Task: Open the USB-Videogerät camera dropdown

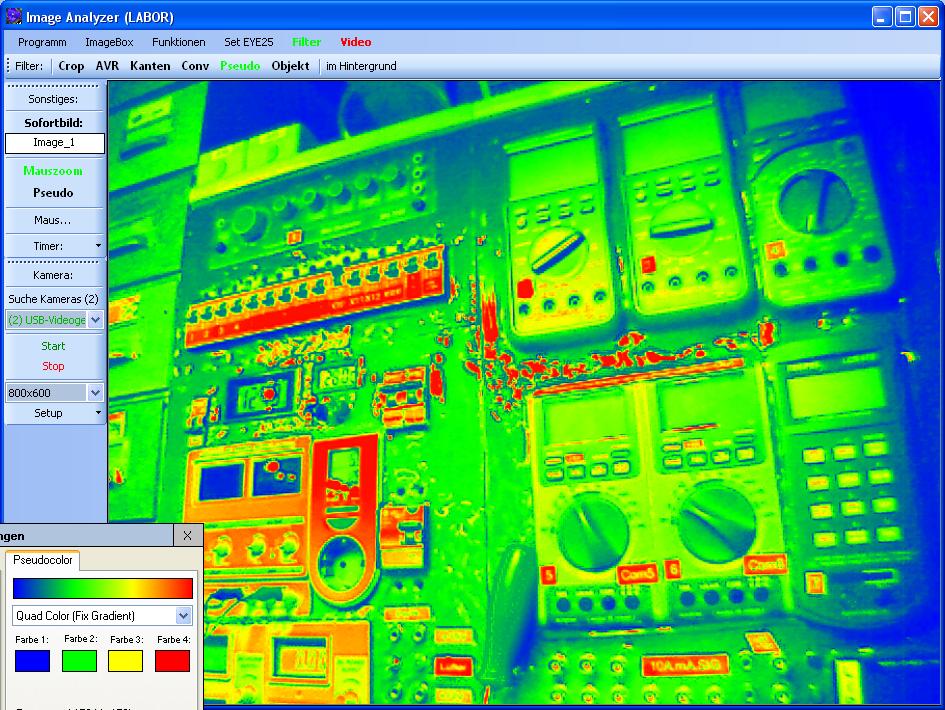Action: point(95,320)
